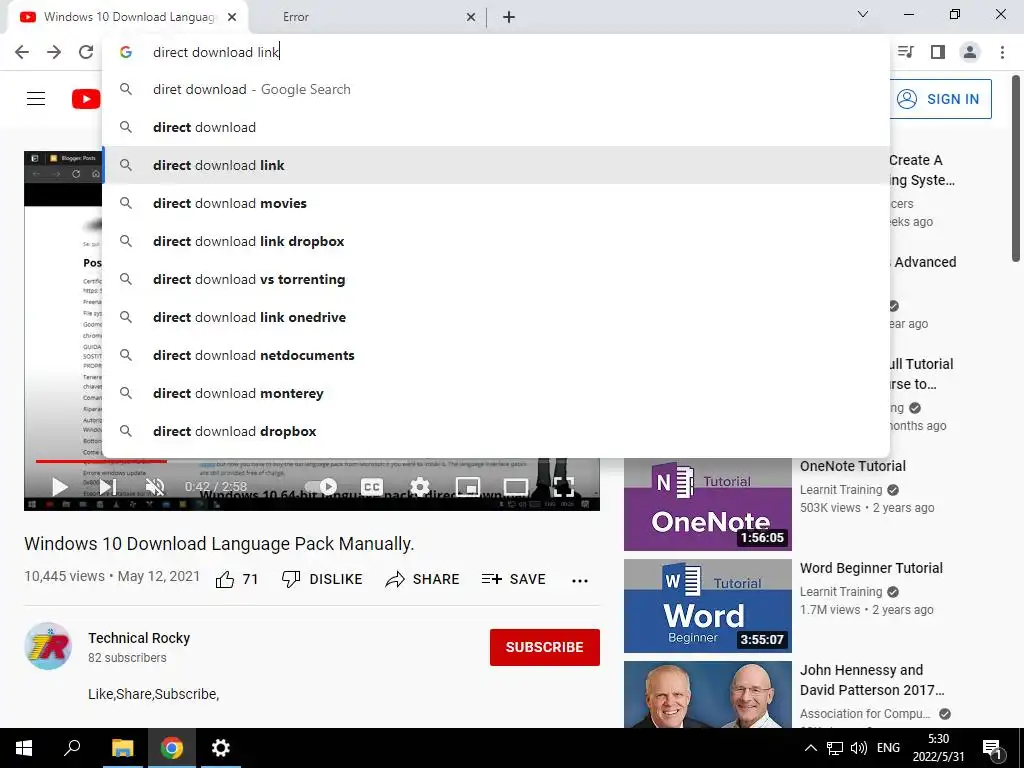Select suggestion 'direct download monterey'
This screenshot has width=1024, height=768.
click(x=496, y=393)
